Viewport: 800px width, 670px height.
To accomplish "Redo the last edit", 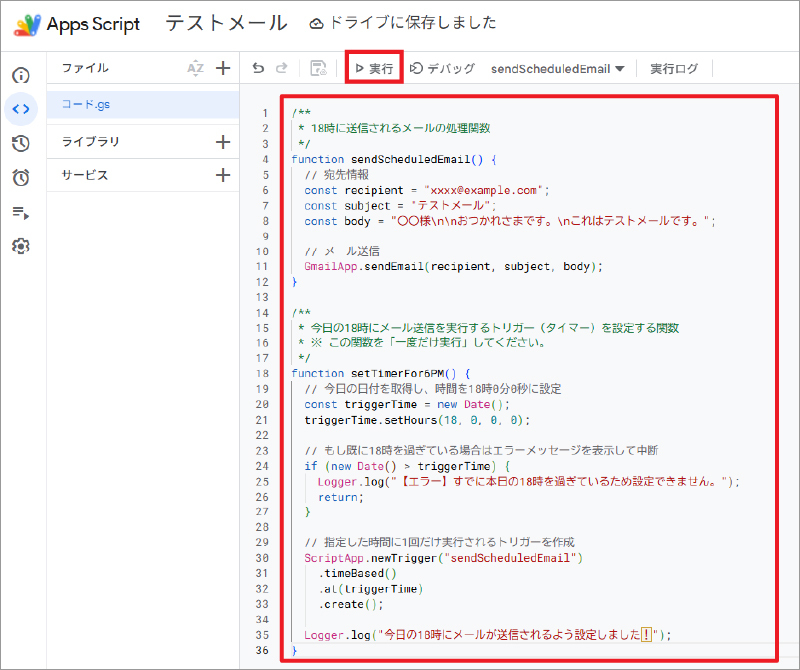I will [282, 68].
